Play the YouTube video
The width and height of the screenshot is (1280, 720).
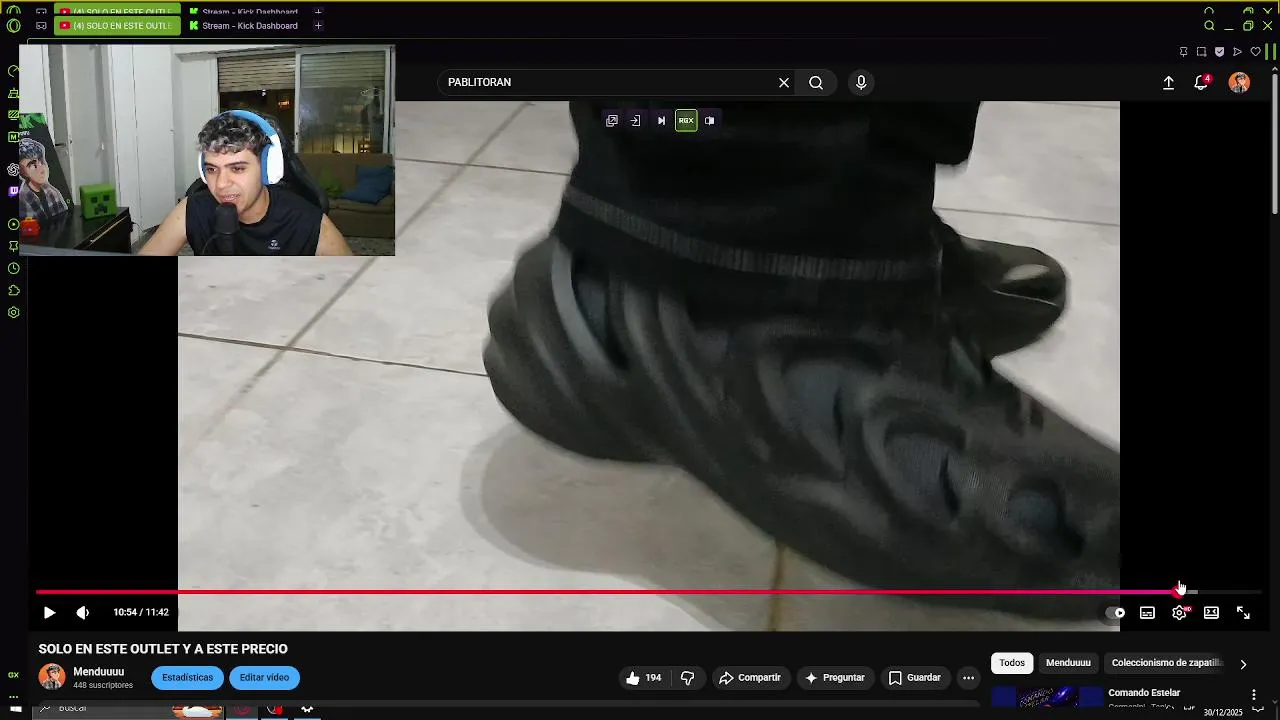point(49,613)
